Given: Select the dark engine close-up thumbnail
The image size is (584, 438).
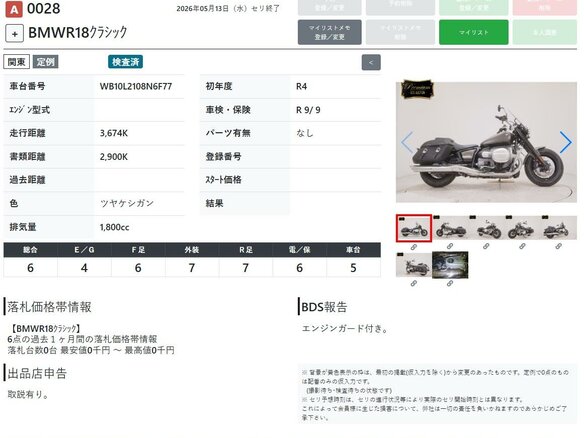Looking at the screenshot, I should [x=450, y=265].
